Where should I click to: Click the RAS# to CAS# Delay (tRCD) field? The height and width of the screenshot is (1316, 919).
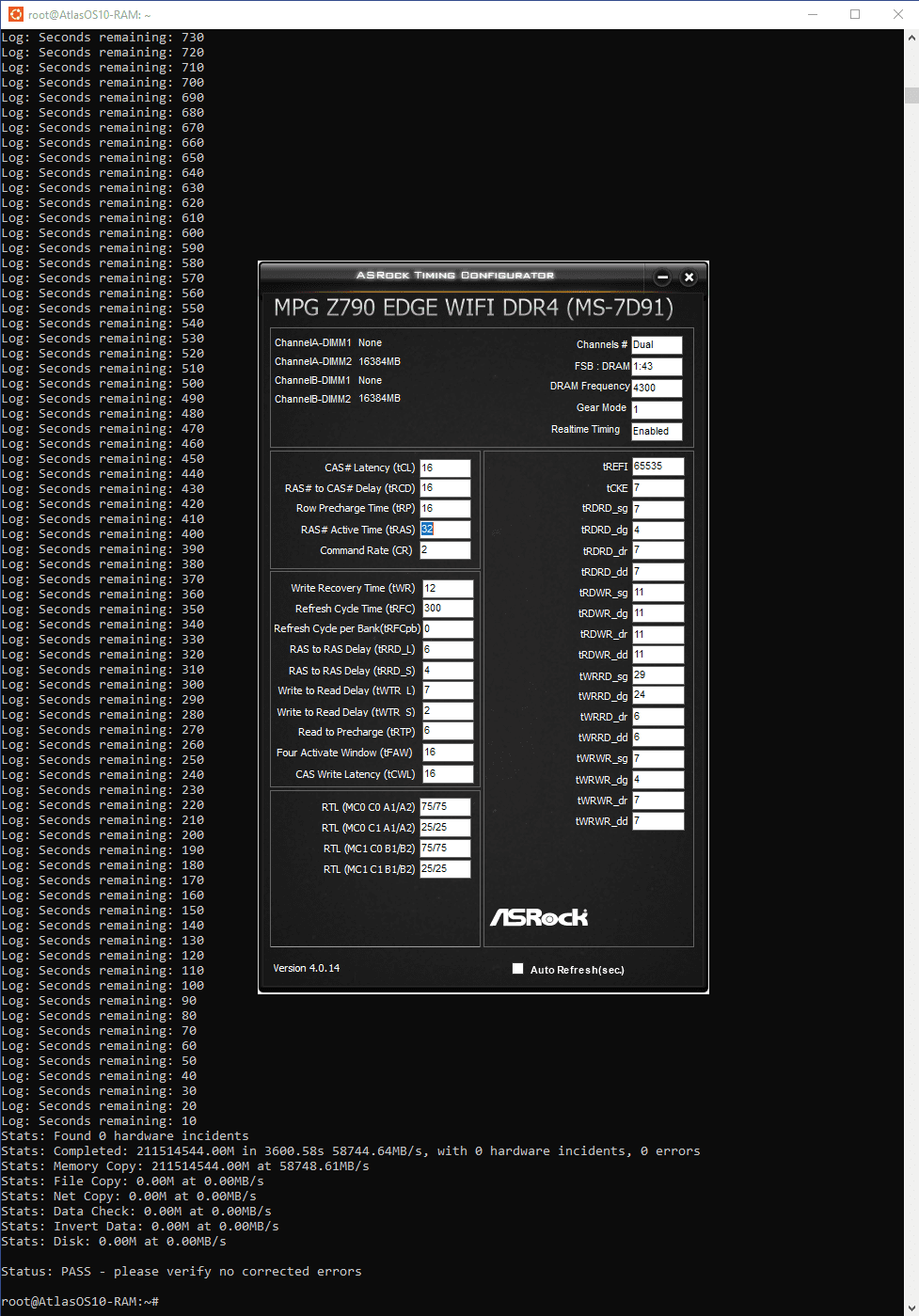445,488
